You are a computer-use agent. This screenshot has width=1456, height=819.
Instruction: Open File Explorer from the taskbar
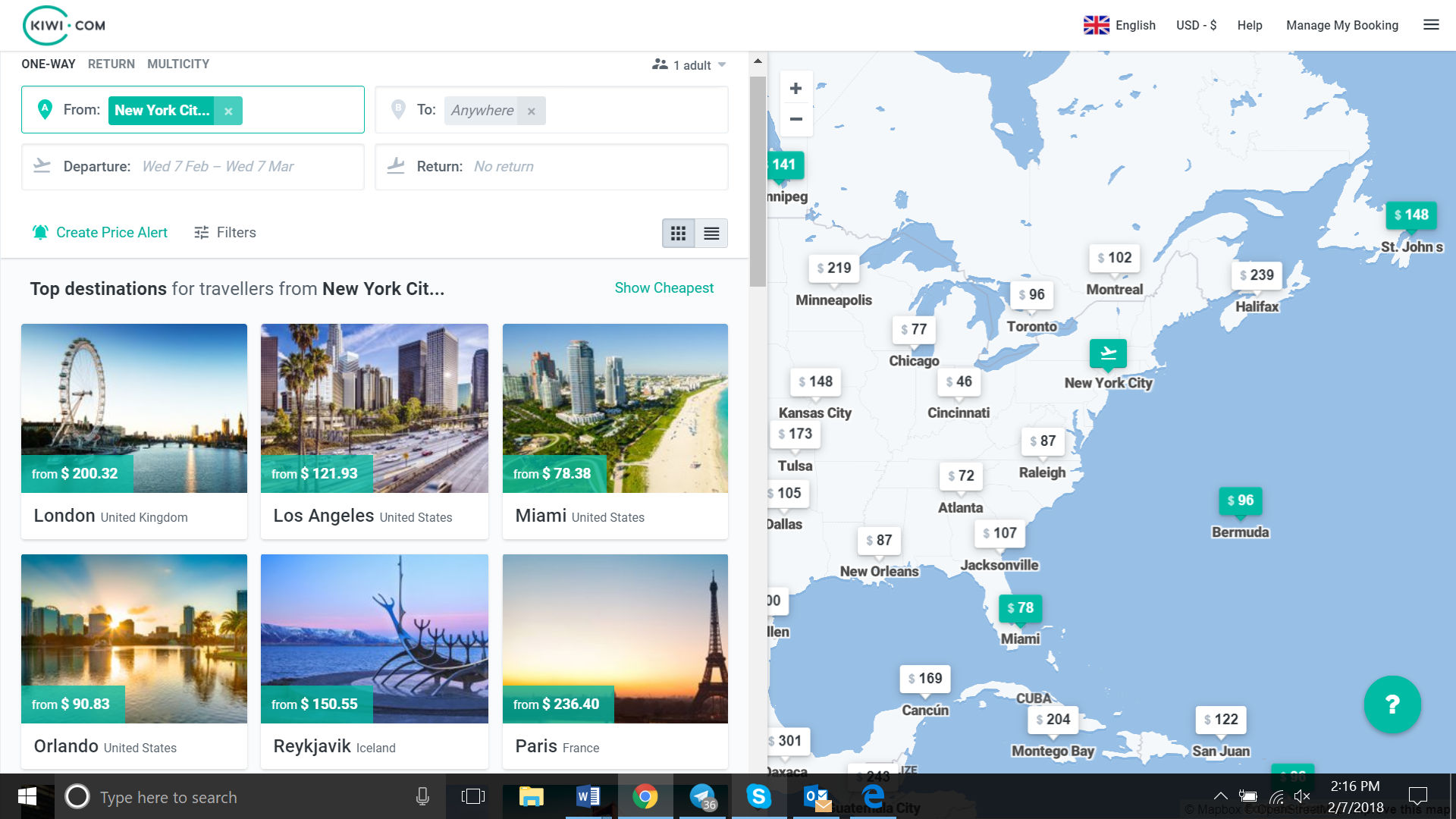(x=531, y=796)
